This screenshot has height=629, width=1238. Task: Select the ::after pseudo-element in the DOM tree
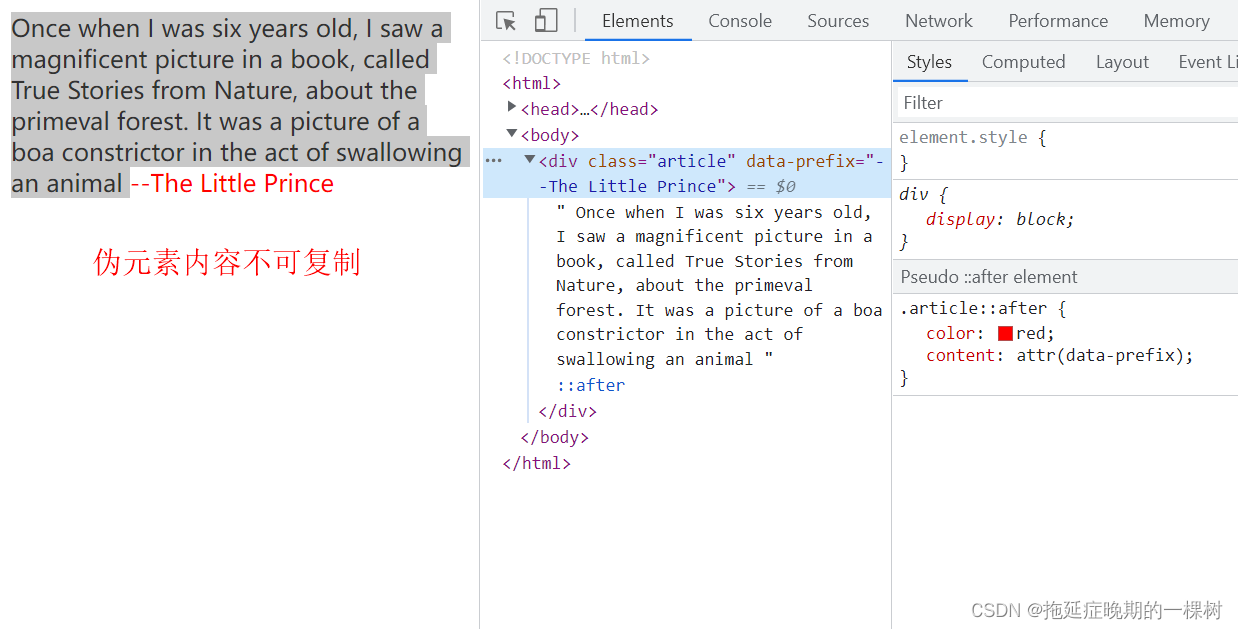click(x=590, y=384)
